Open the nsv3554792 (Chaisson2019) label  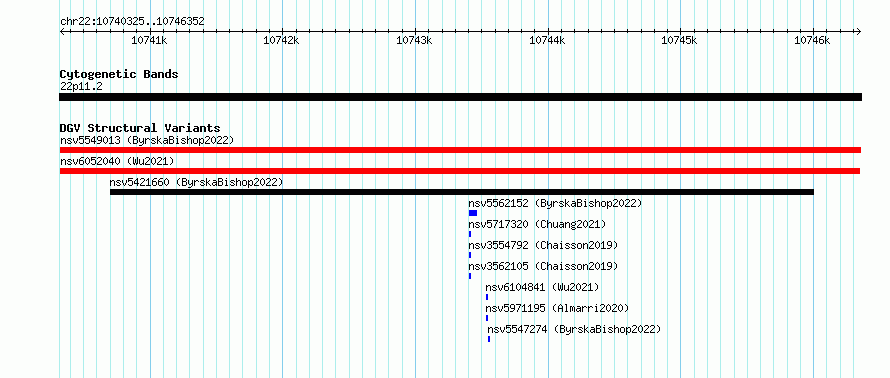(x=543, y=245)
